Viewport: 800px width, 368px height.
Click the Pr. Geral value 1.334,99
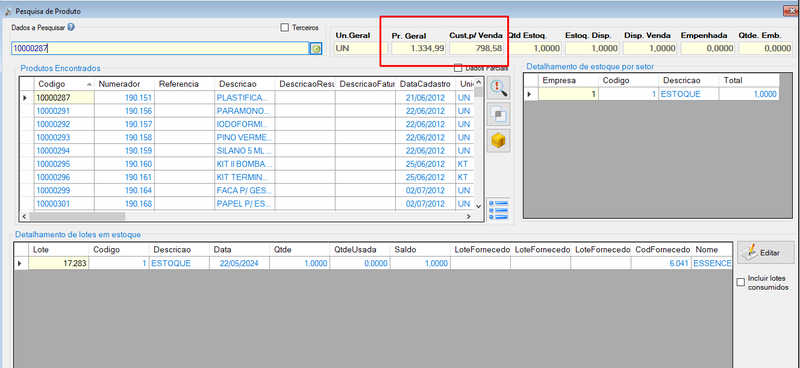click(x=419, y=48)
